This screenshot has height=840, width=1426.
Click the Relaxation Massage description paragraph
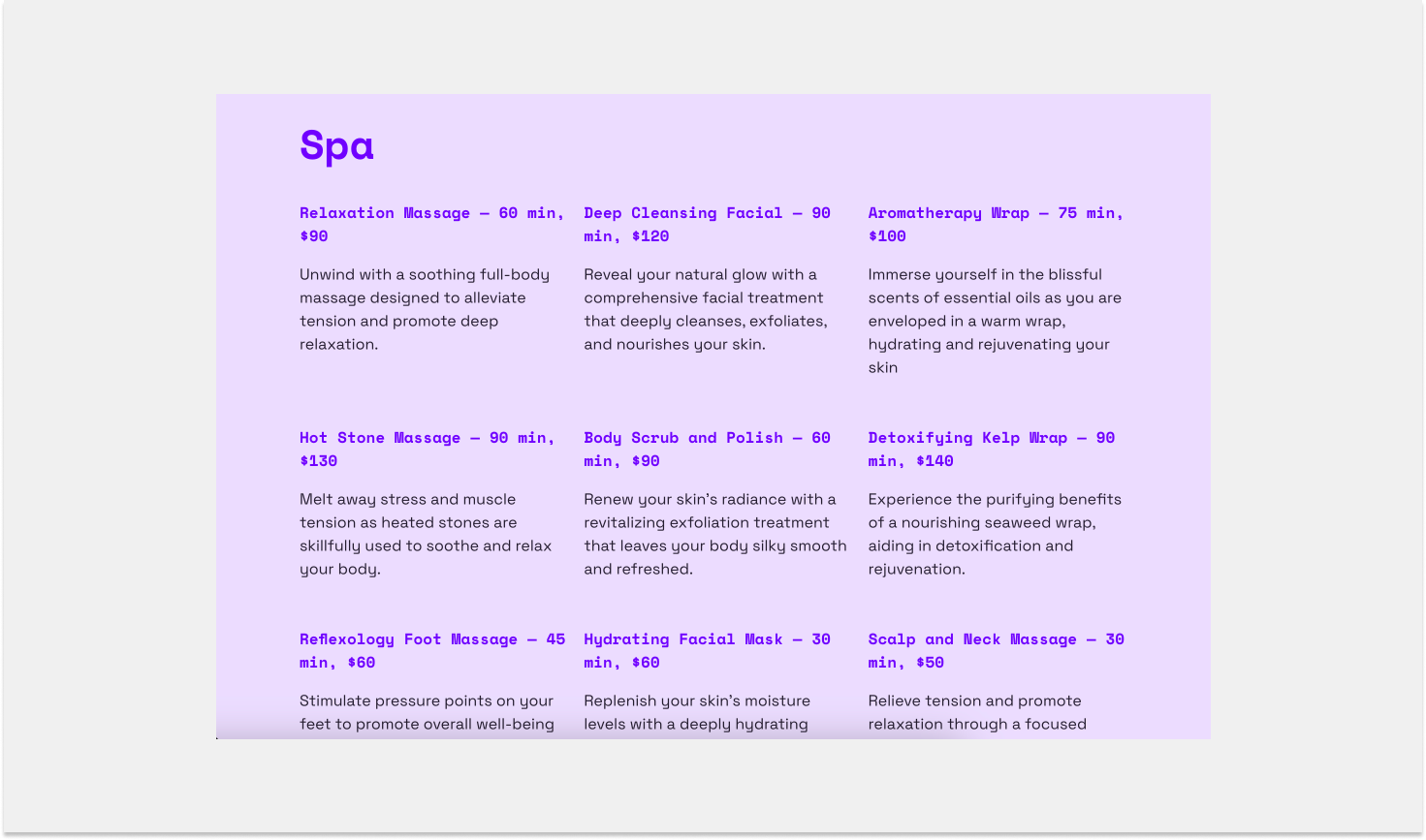click(x=425, y=309)
